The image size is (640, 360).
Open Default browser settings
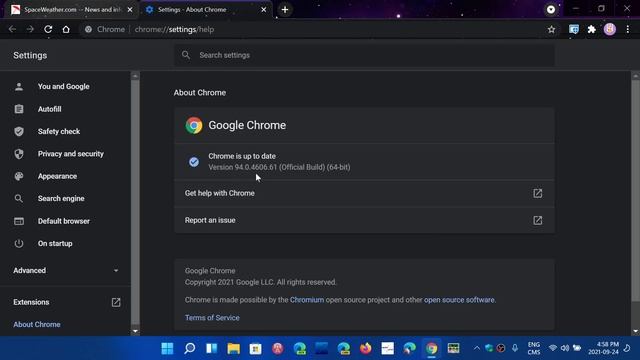[x=64, y=221]
